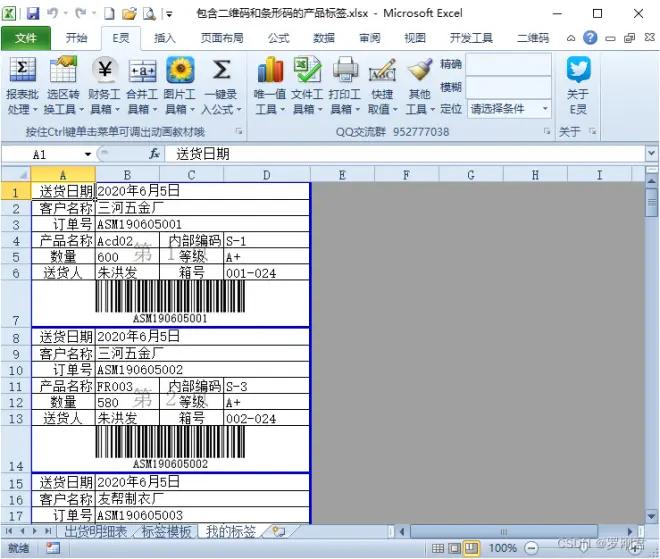The height and width of the screenshot is (559, 660).
Task: Go to the first sheet navigation arrow
Action: [x=9, y=532]
